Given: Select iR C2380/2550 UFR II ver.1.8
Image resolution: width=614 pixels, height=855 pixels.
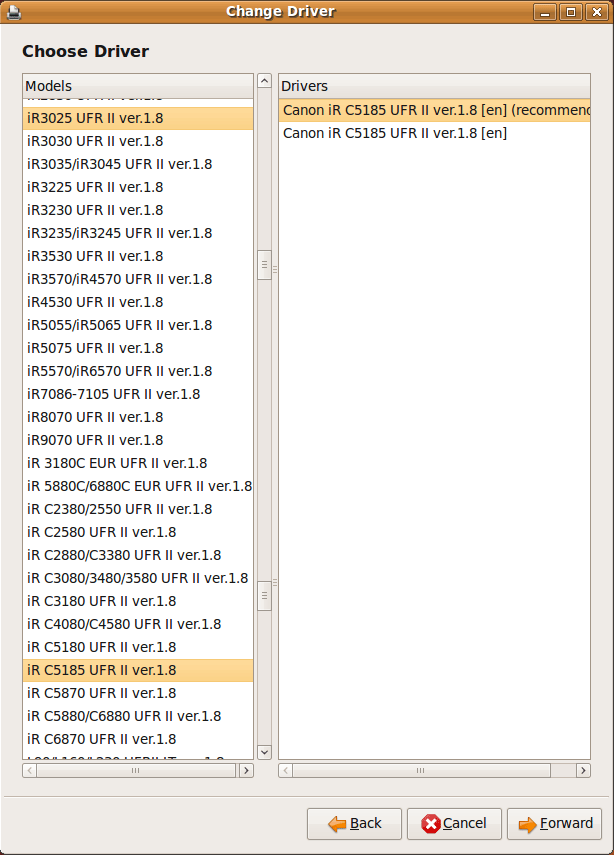Looking at the screenshot, I should pyautogui.click(x=138, y=509).
